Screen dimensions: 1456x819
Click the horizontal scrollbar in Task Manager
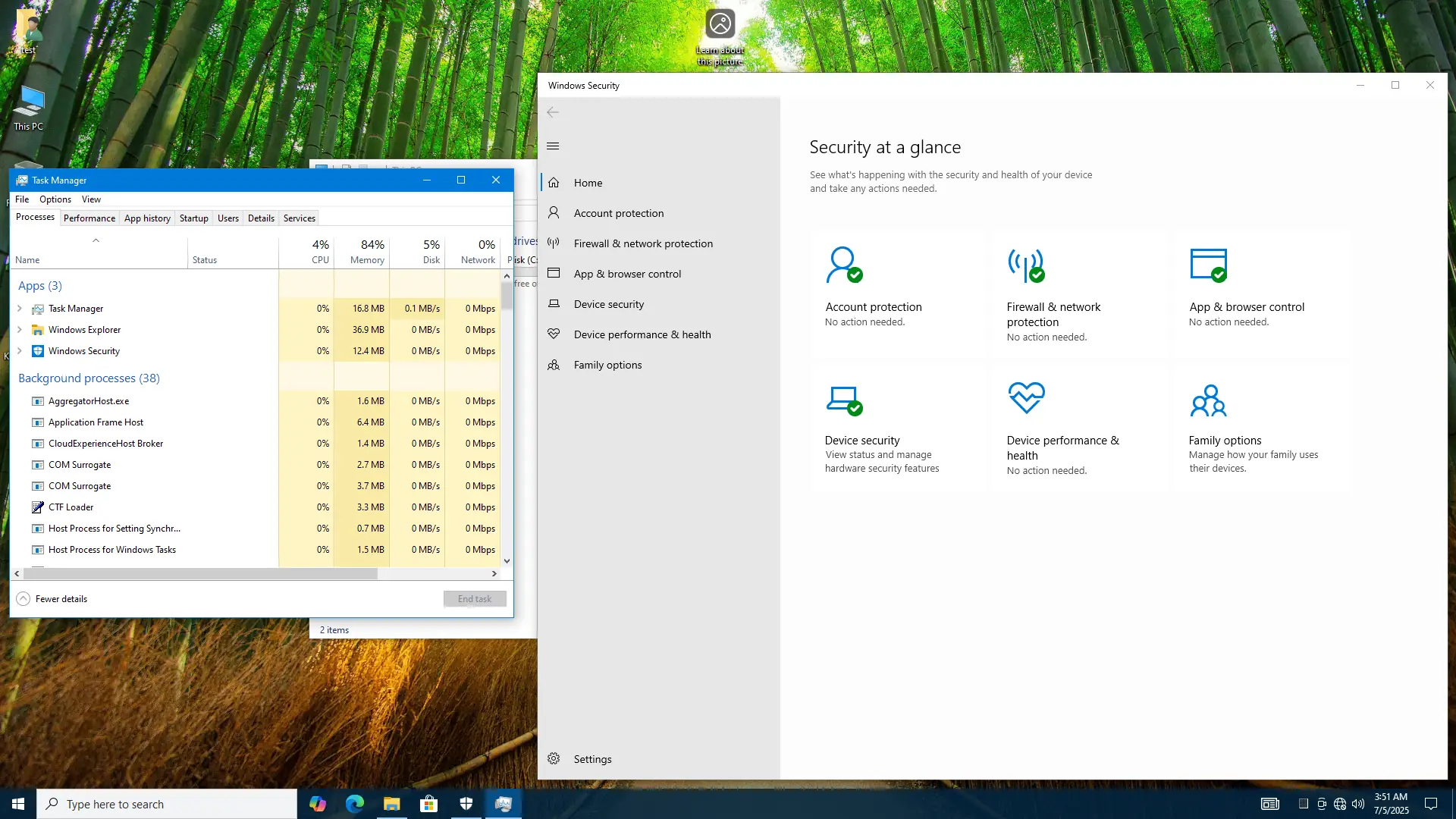coord(201,574)
